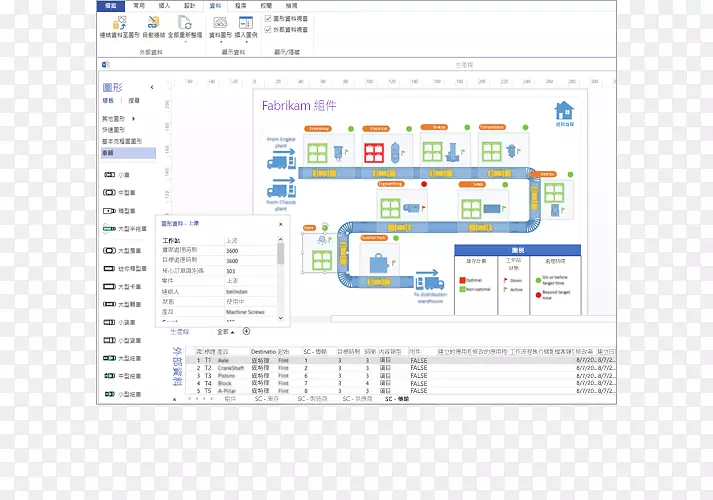The image size is (713, 500).
Task: Open the 全部 all pages dropdown
Action: pos(226,332)
